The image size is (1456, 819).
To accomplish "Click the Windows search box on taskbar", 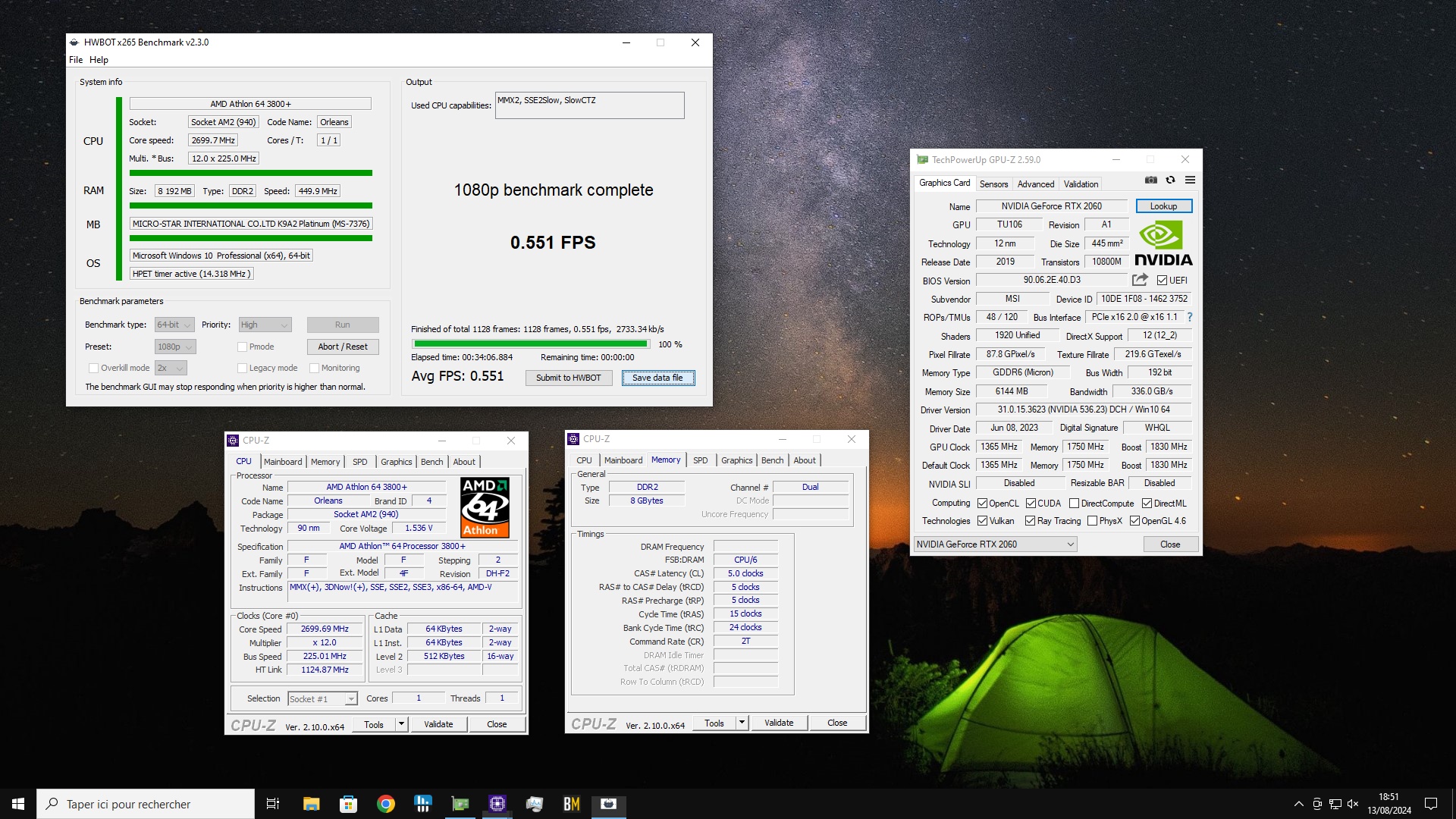I will (x=146, y=804).
